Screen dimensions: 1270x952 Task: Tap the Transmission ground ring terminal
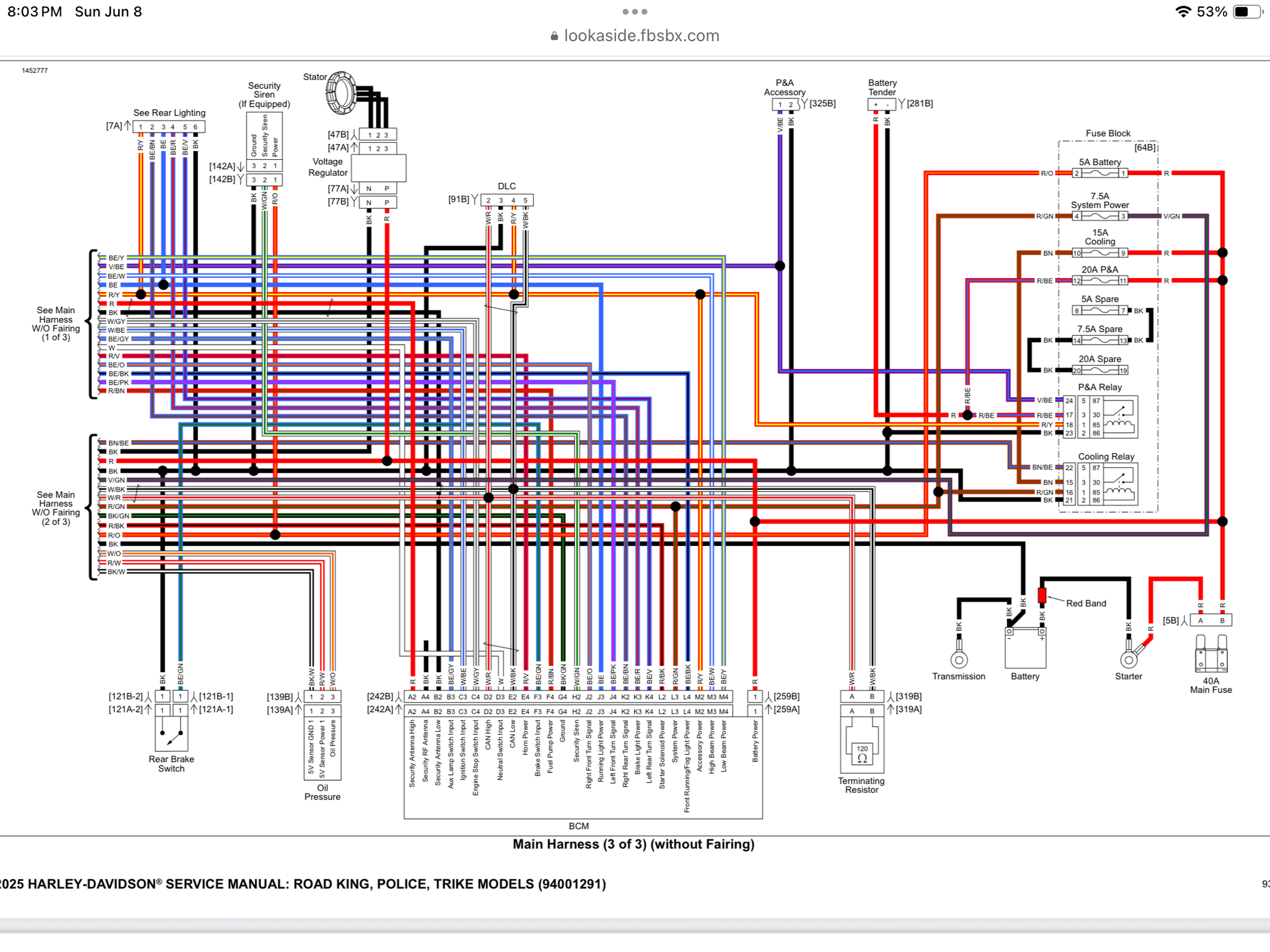pos(959,659)
